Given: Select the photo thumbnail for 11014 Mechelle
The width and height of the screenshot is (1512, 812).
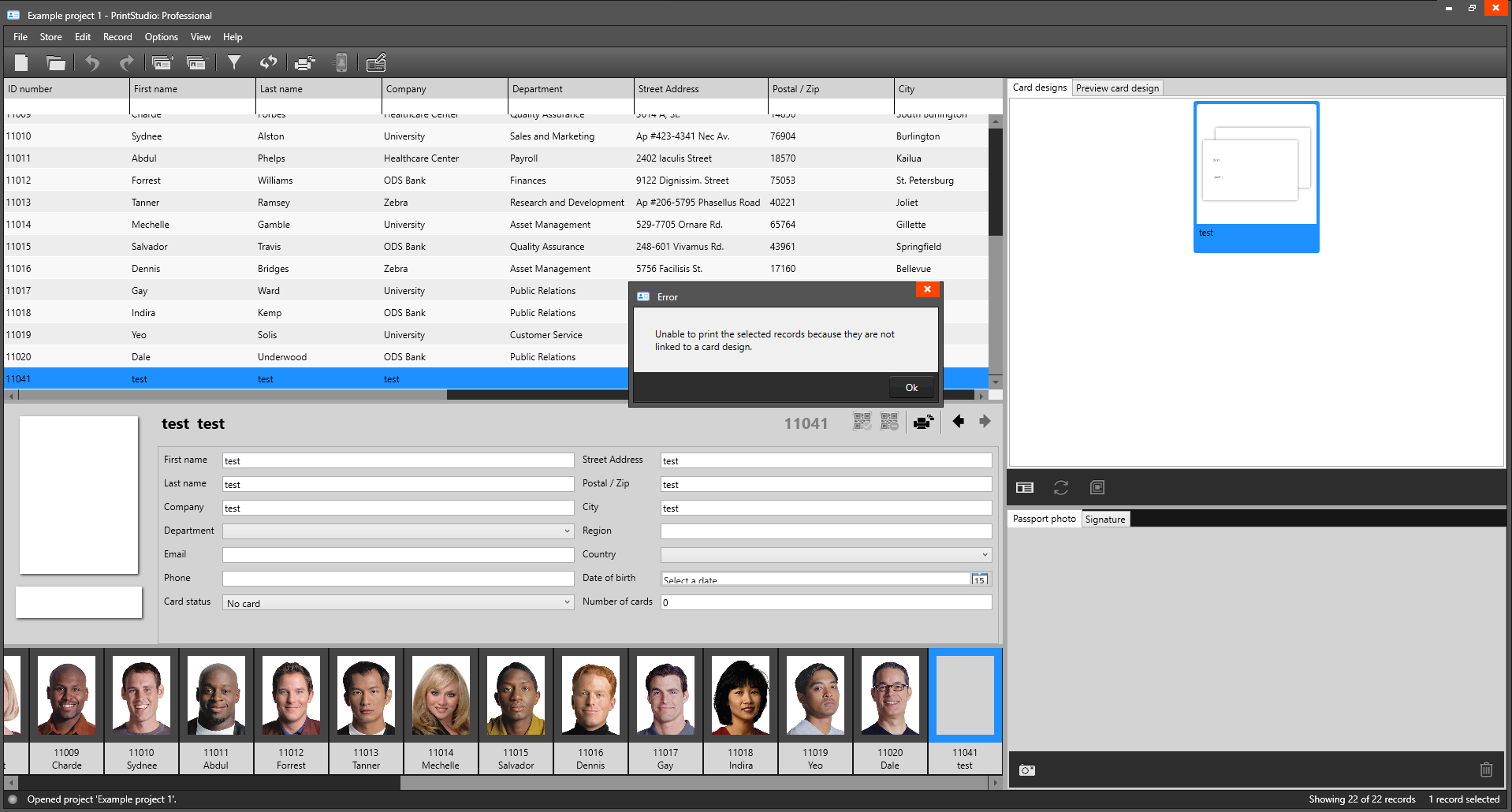Looking at the screenshot, I should (440, 695).
